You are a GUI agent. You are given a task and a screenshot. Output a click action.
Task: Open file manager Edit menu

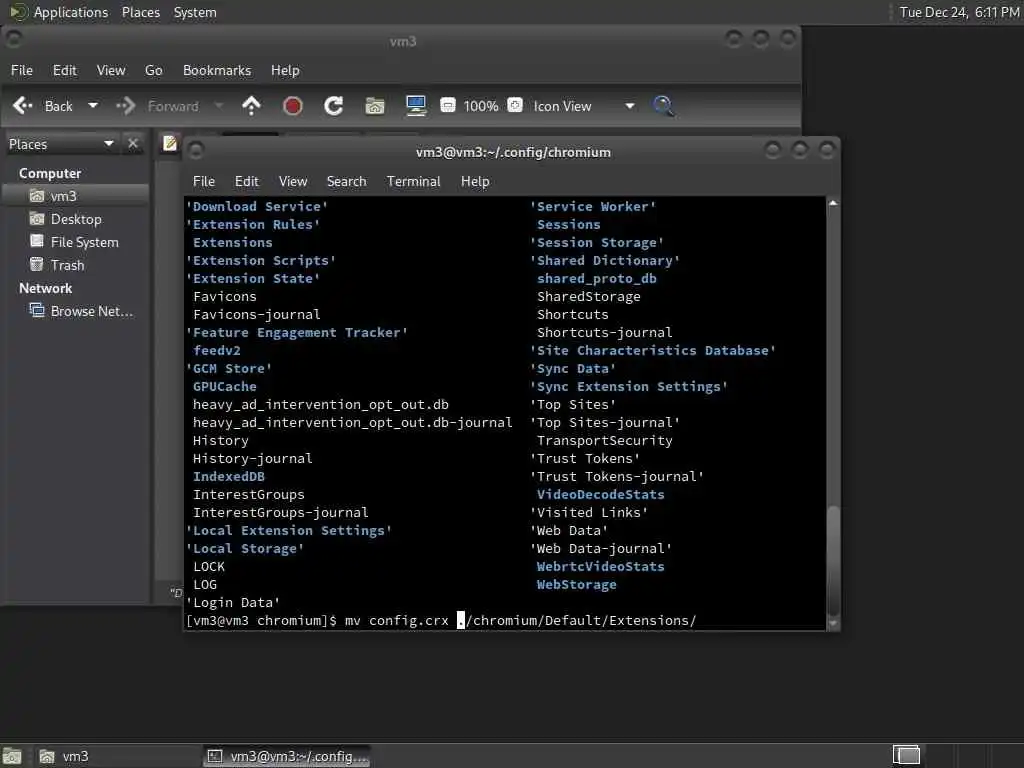[65, 71]
